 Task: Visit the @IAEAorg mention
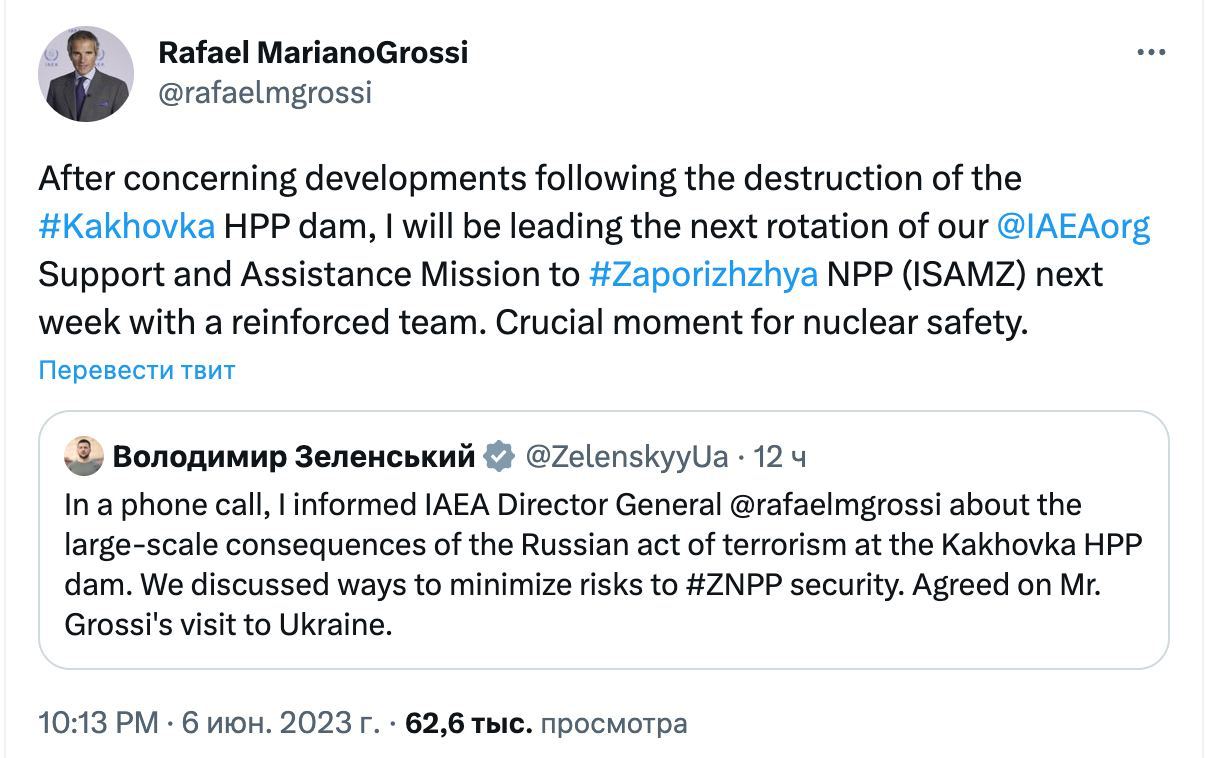(1073, 226)
